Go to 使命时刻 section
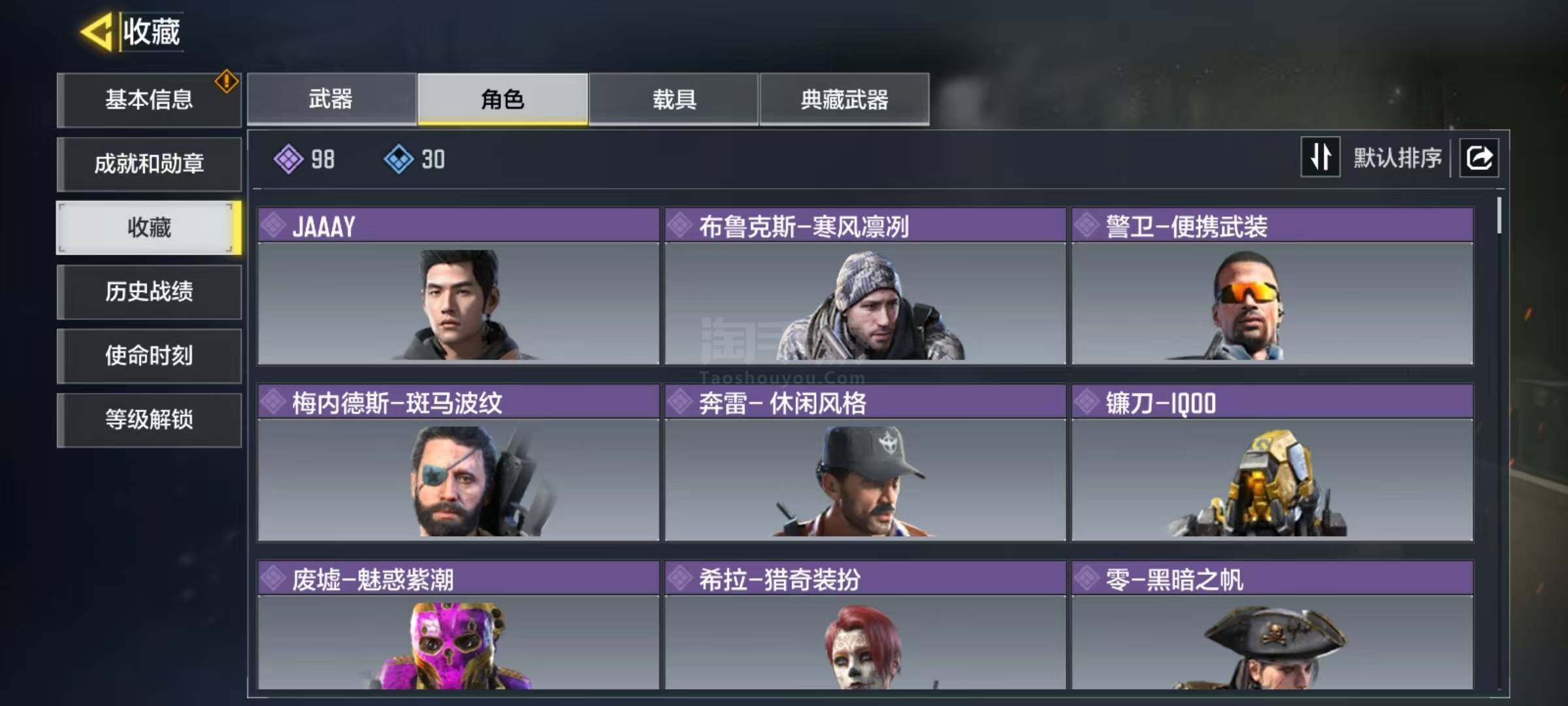Image resolution: width=1568 pixels, height=706 pixels. 149,356
